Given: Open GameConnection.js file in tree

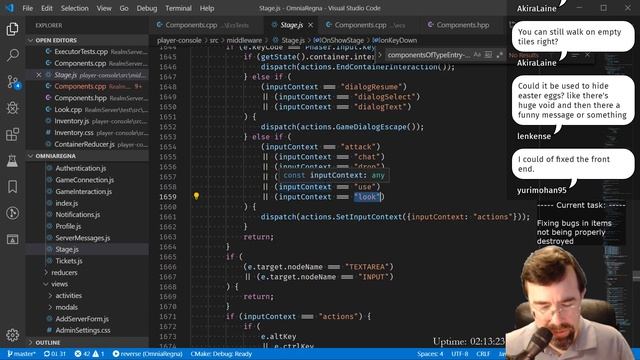Looking at the screenshot, I should (x=84, y=180).
